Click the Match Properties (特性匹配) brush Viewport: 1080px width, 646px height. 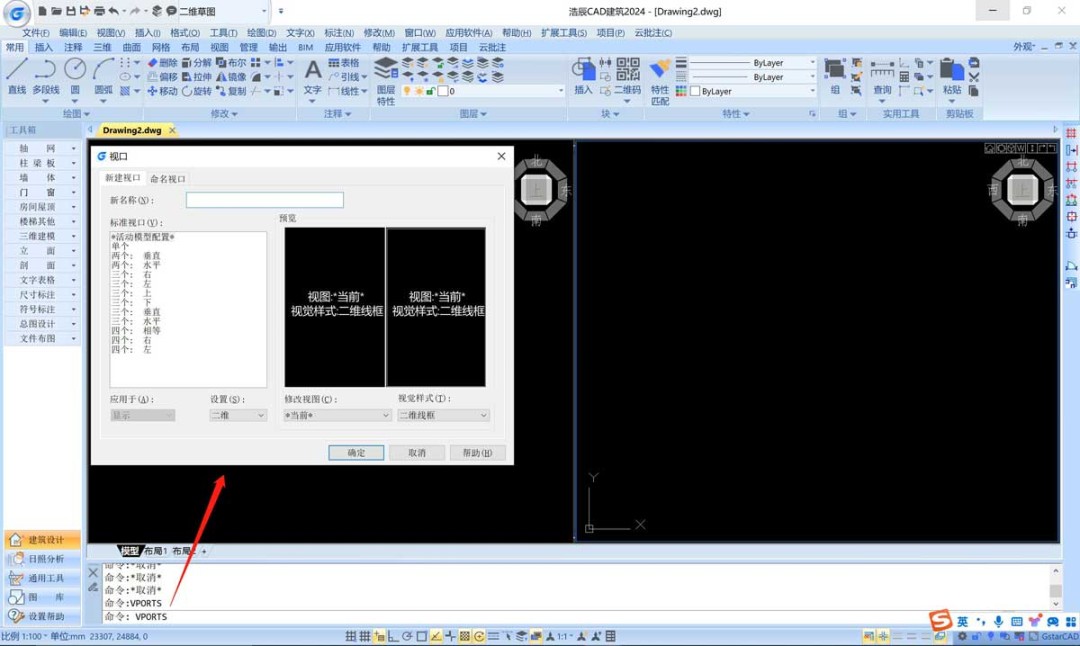(660, 75)
